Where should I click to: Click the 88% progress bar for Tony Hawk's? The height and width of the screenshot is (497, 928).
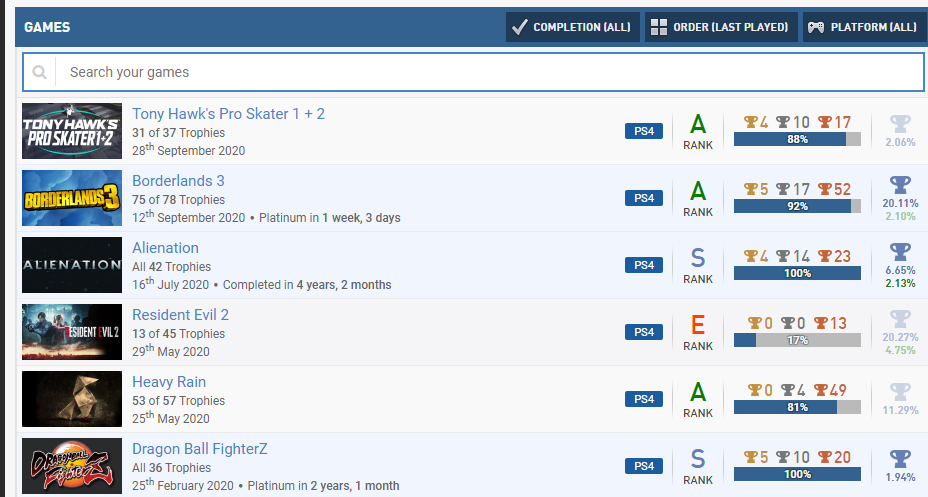(797, 139)
